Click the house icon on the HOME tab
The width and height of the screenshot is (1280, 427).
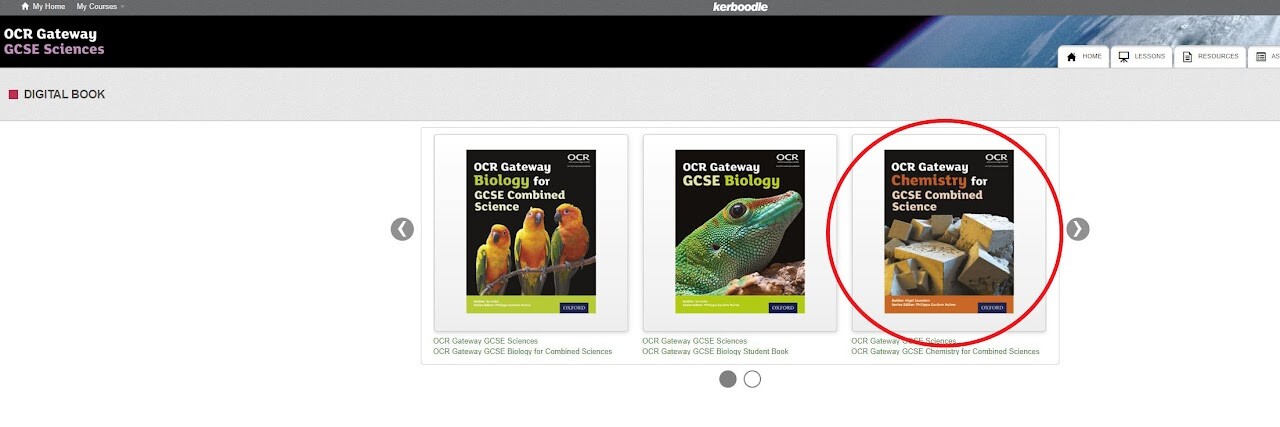(x=1072, y=56)
